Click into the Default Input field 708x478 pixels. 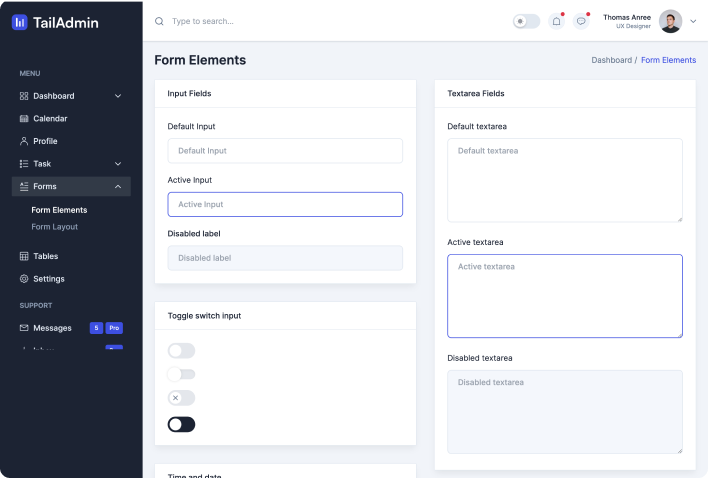[285, 151]
